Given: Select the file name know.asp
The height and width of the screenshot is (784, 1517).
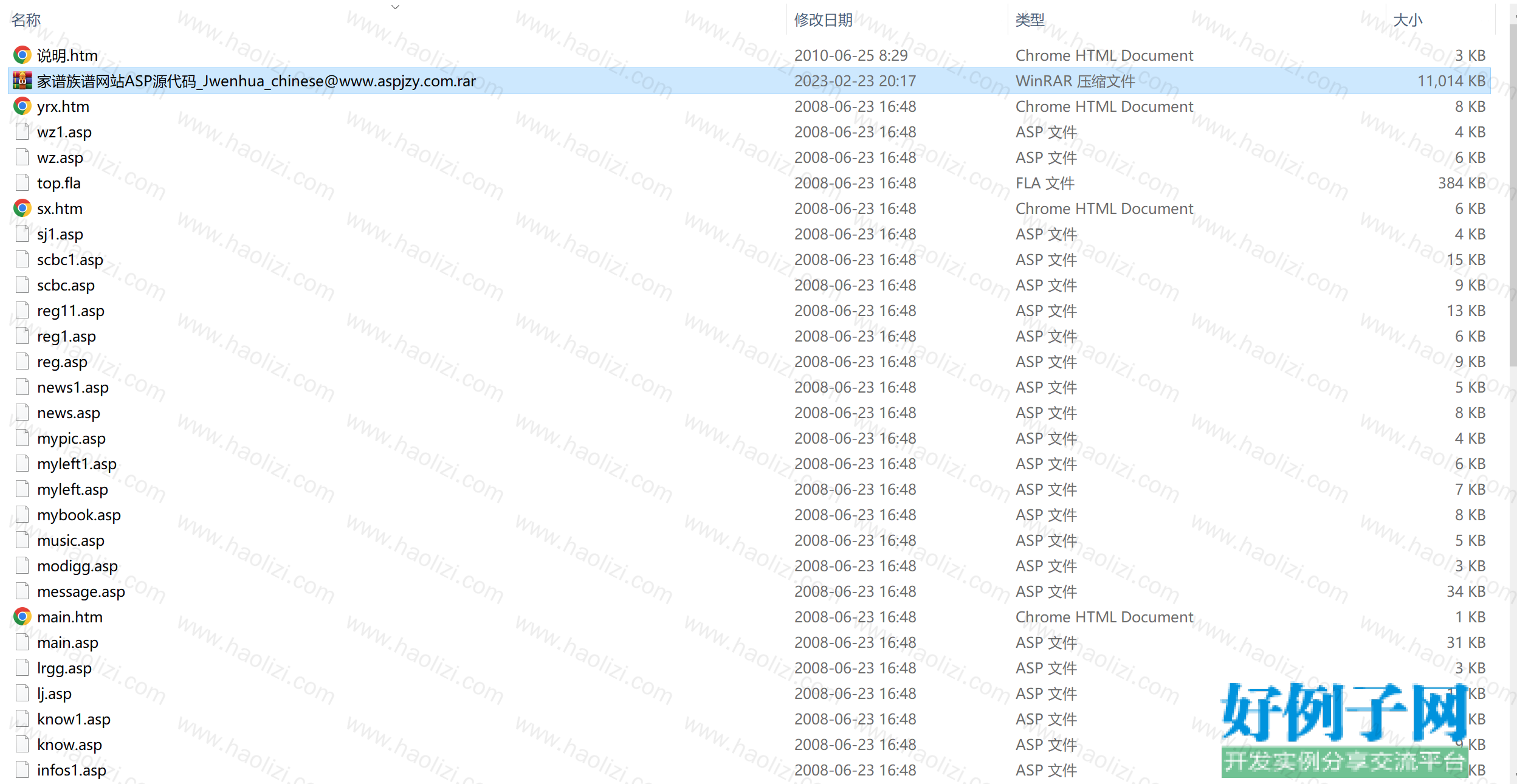Looking at the screenshot, I should [70, 744].
